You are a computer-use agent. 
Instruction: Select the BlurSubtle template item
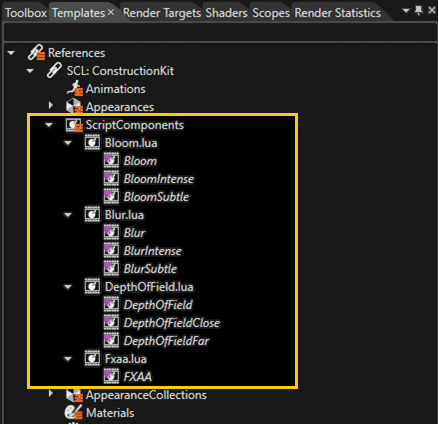tap(150, 269)
